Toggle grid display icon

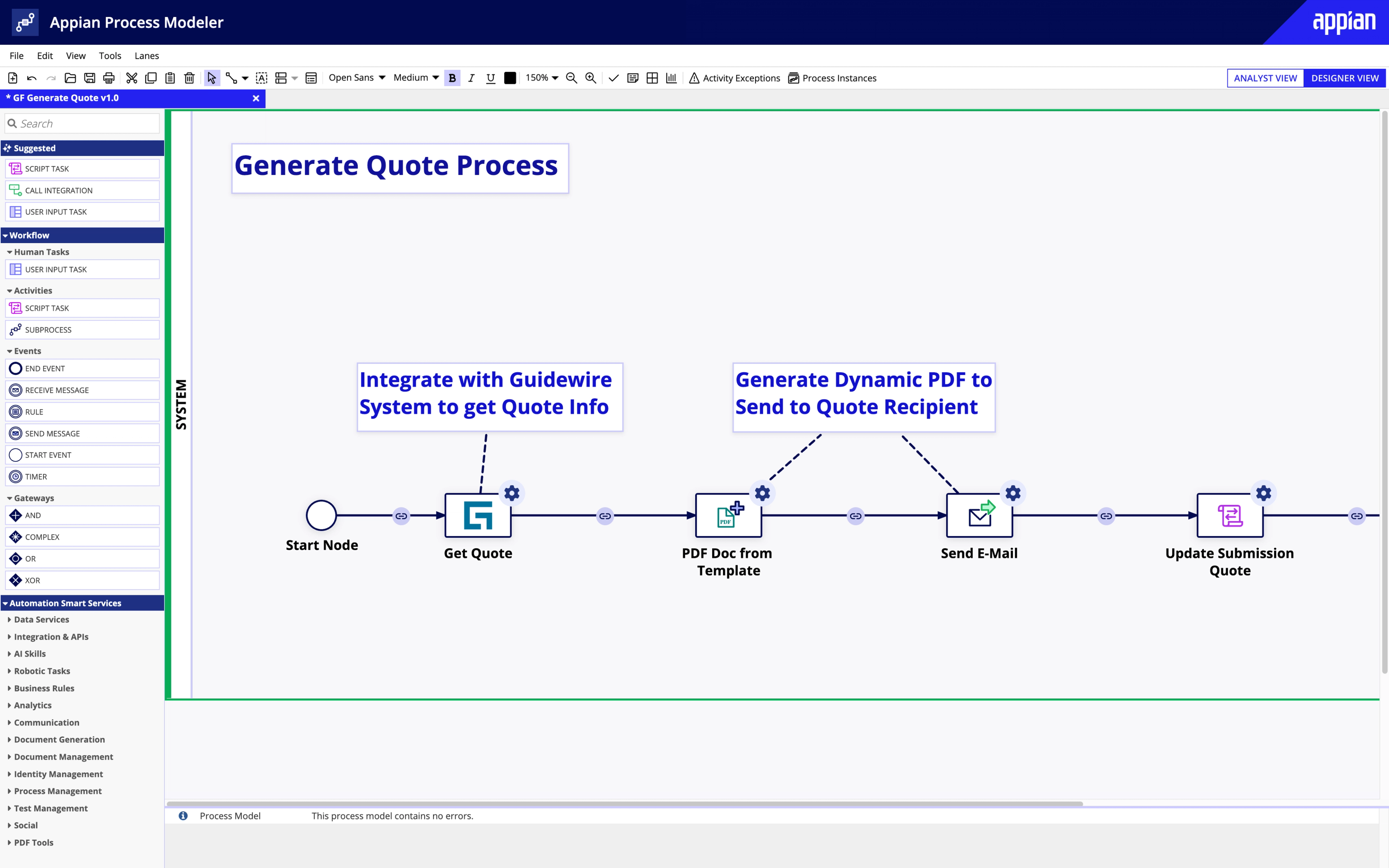tap(652, 78)
